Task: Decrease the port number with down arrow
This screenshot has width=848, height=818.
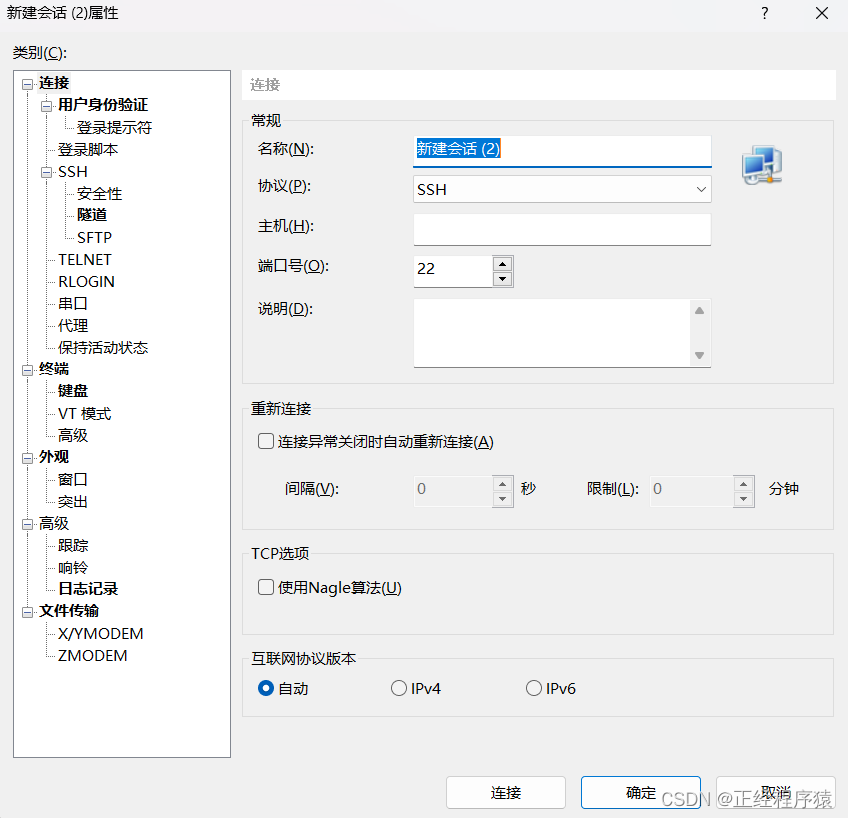Action: (x=502, y=279)
